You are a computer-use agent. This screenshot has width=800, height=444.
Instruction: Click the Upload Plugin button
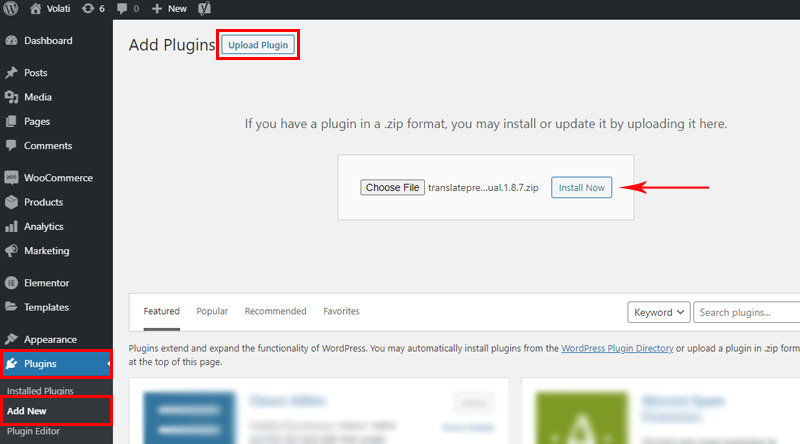[258, 45]
